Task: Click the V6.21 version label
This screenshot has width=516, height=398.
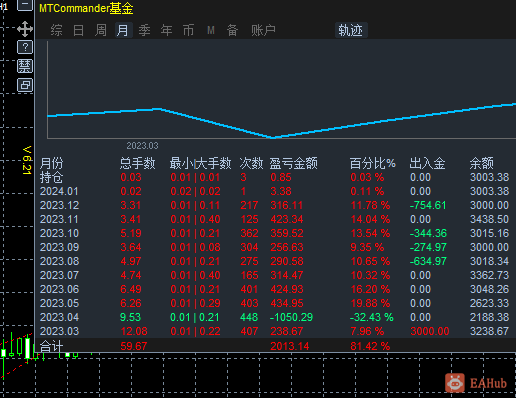Action: click(x=27, y=160)
